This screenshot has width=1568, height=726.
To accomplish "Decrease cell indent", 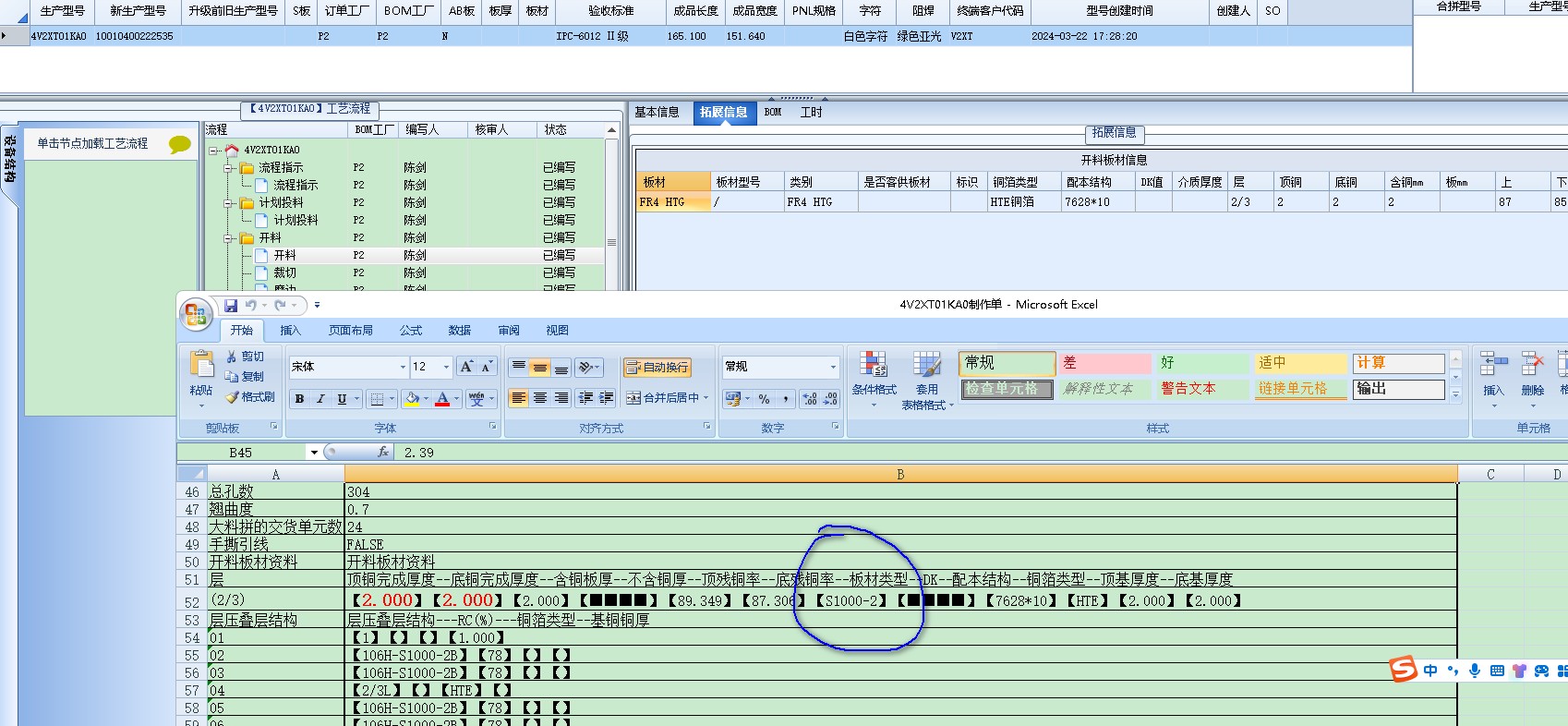I will coord(585,398).
